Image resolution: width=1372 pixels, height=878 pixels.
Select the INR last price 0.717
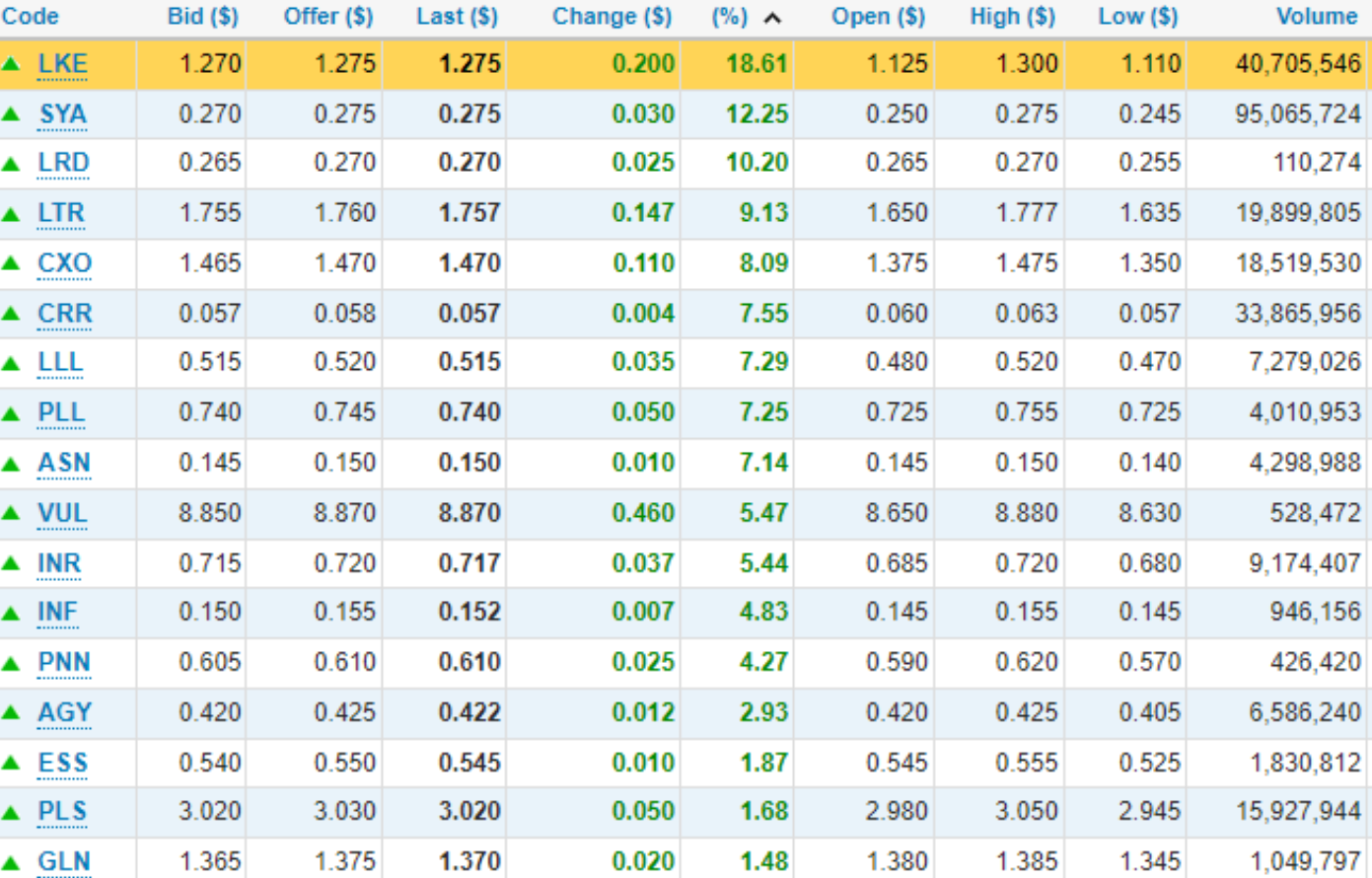pos(469,563)
